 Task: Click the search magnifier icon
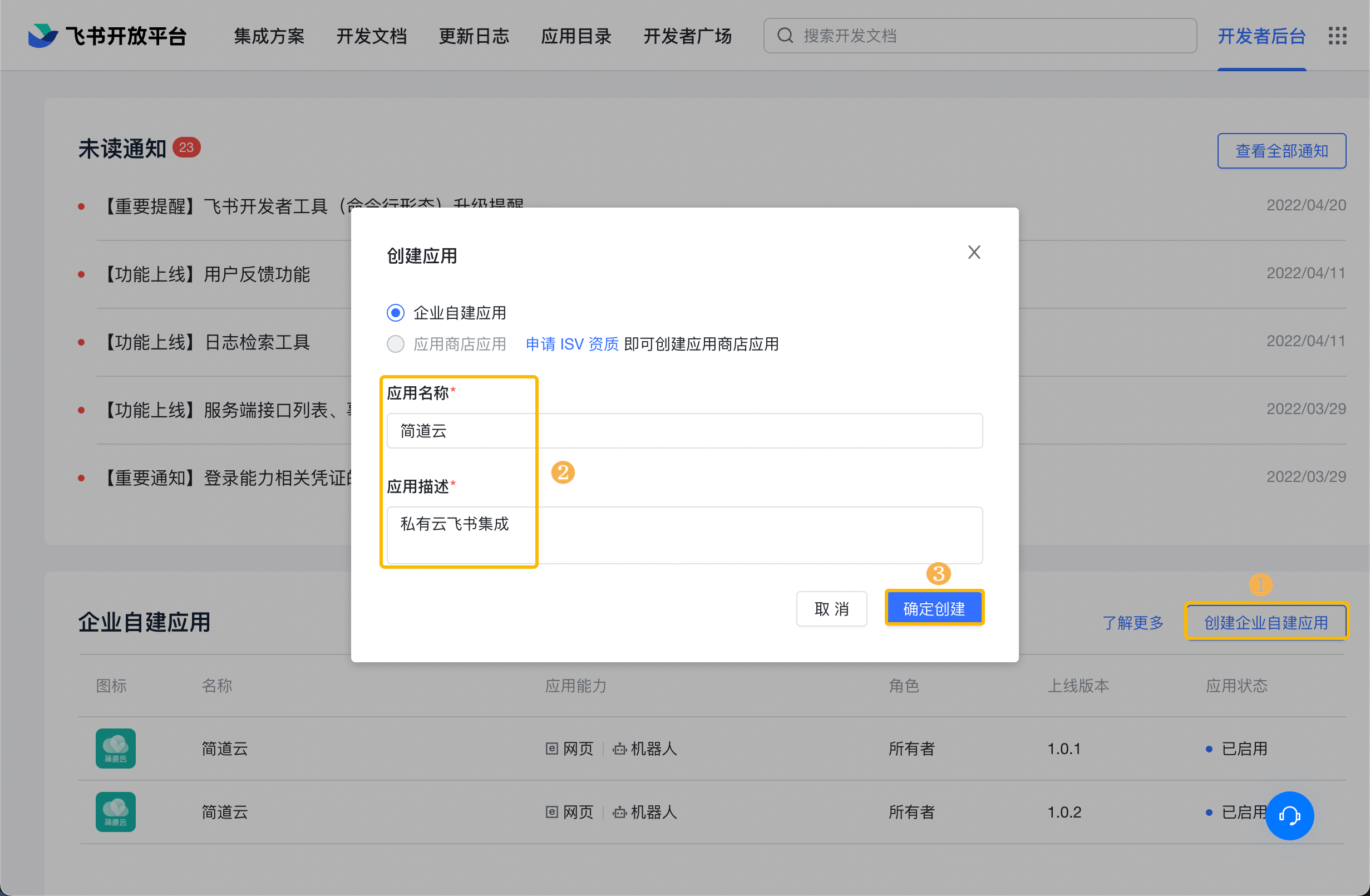click(785, 36)
